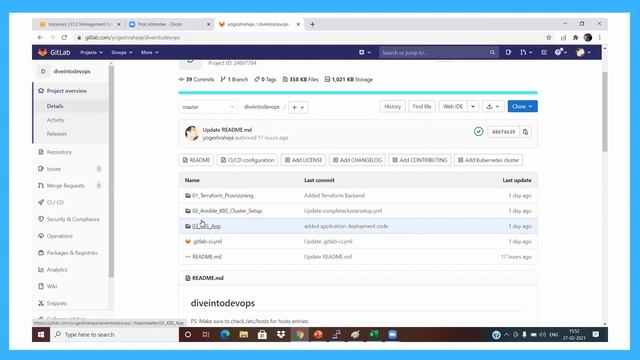Select Activity under Project overview

(x=56, y=120)
